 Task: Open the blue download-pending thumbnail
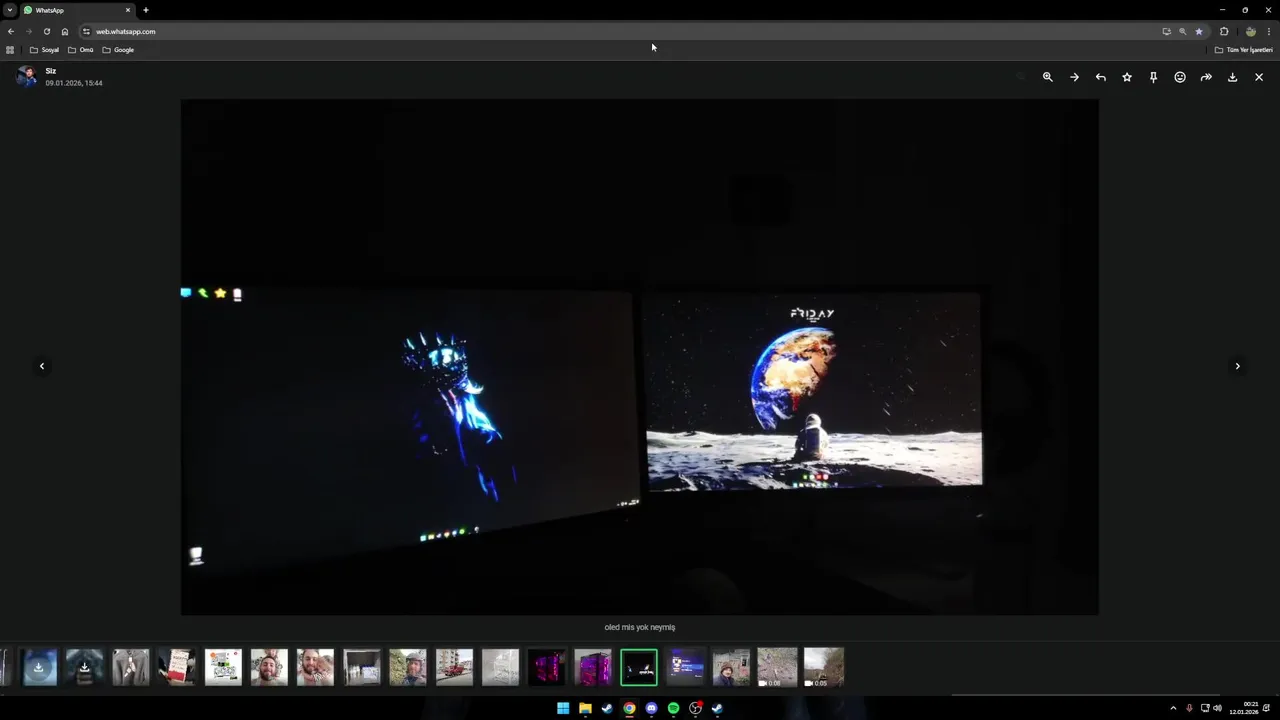(x=38, y=667)
